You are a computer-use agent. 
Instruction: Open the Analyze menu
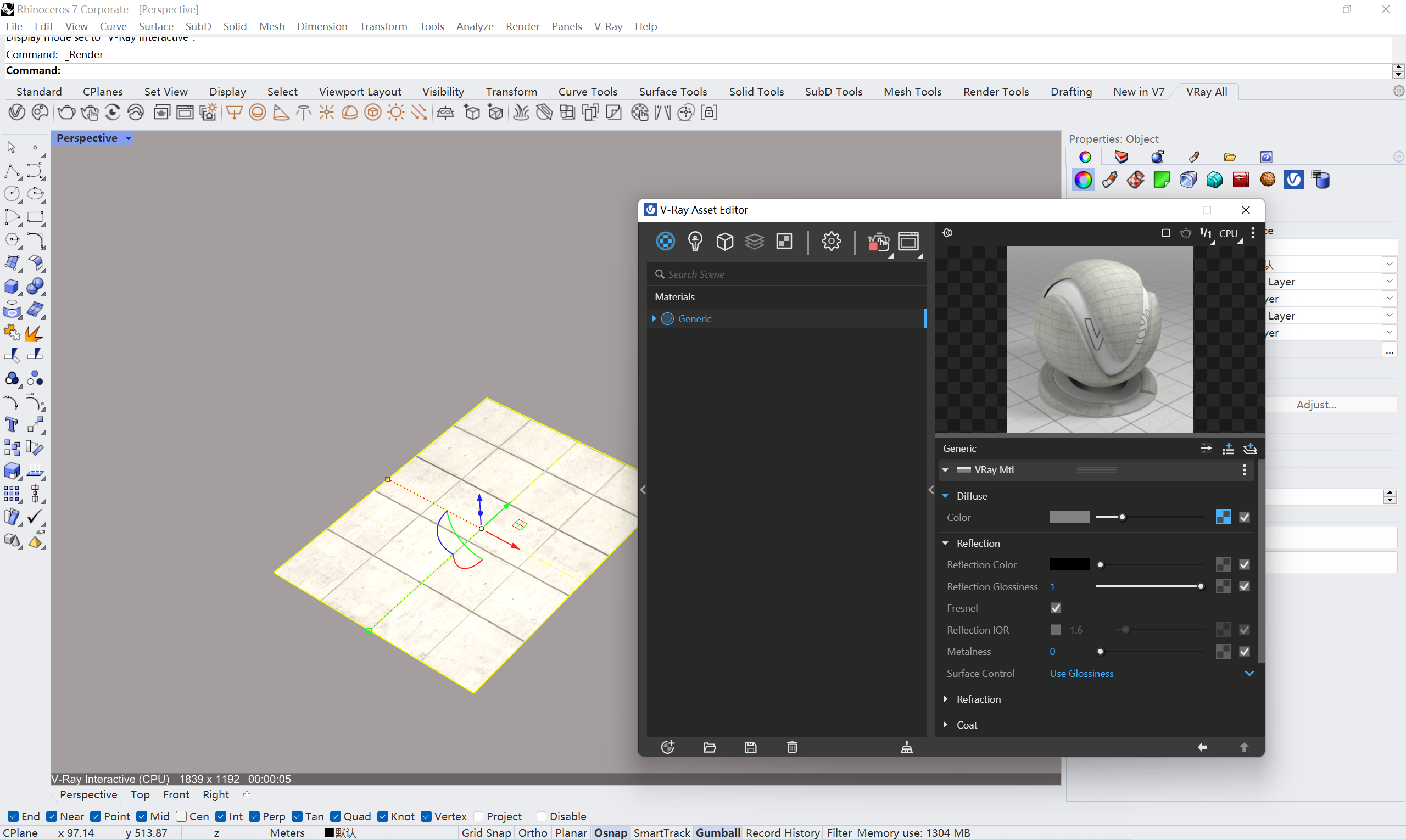pyautogui.click(x=475, y=26)
